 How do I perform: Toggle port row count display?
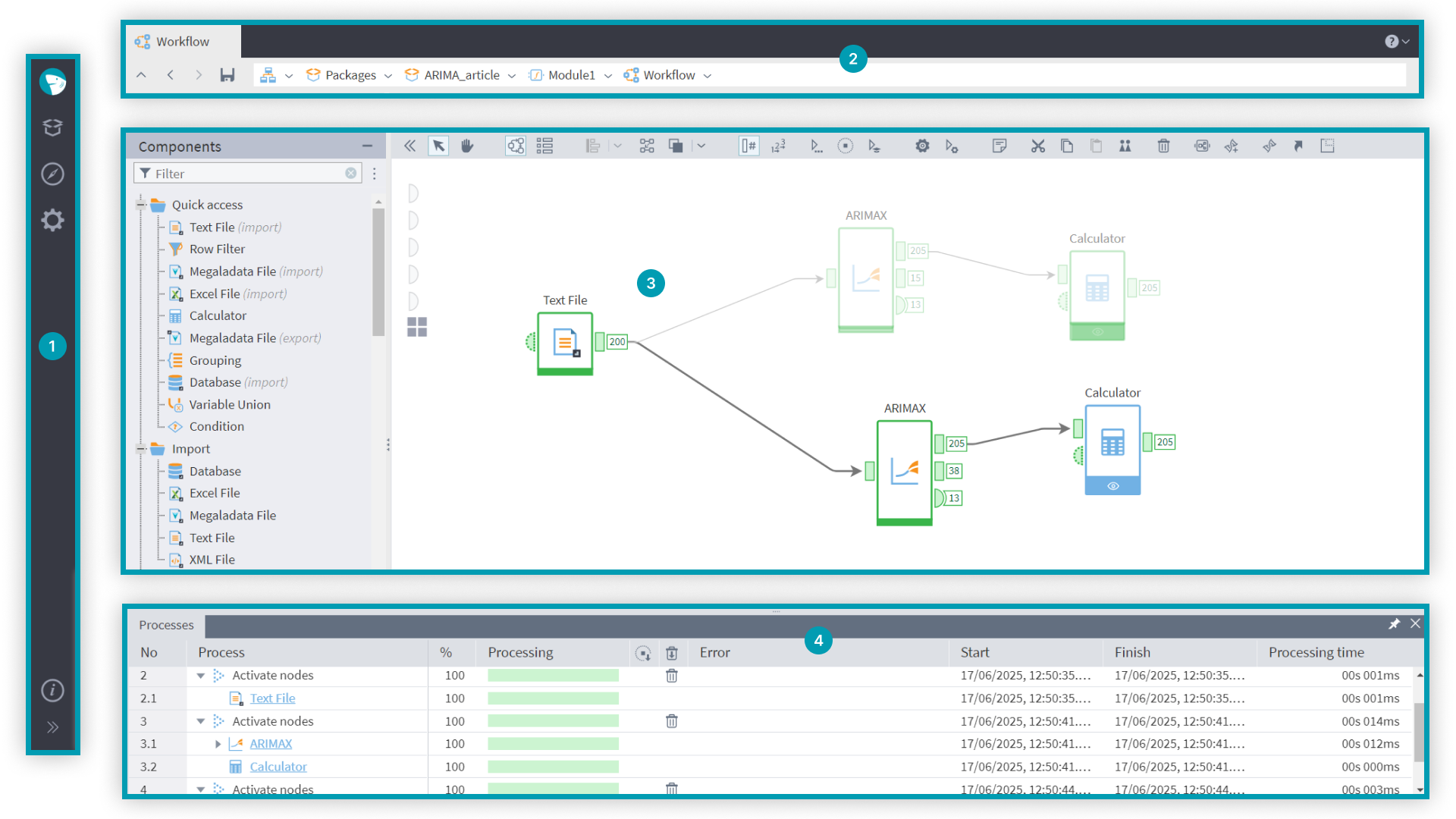click(x=748, y=146)
